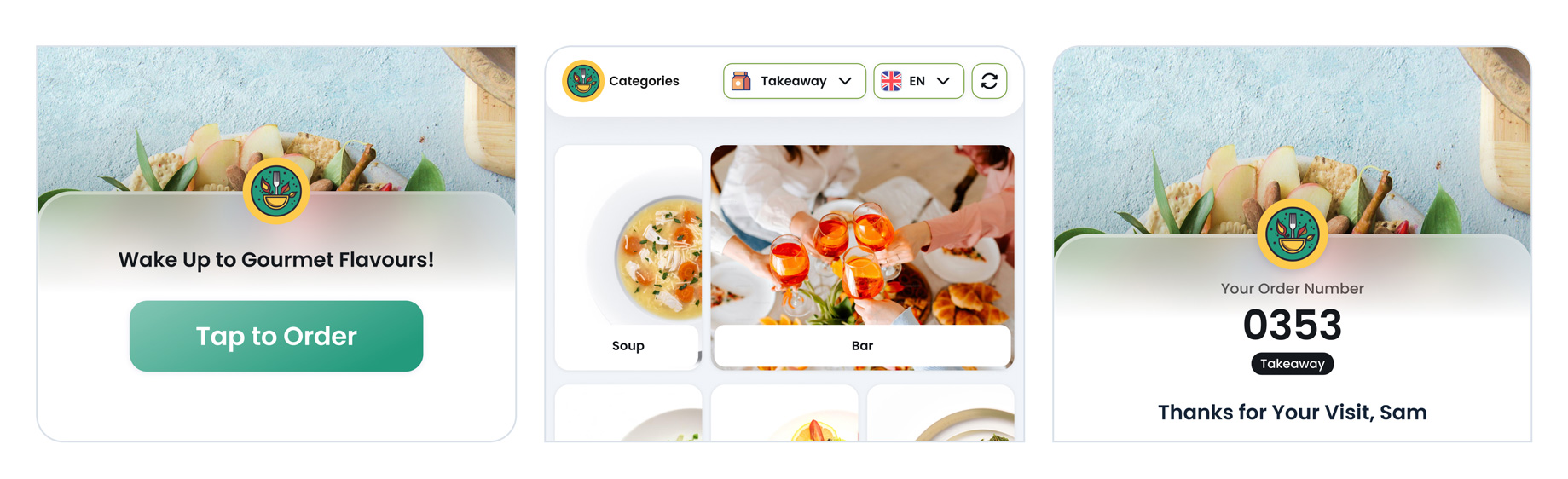
Task: Click the takeaway bag icon
Action: point(741,81)
